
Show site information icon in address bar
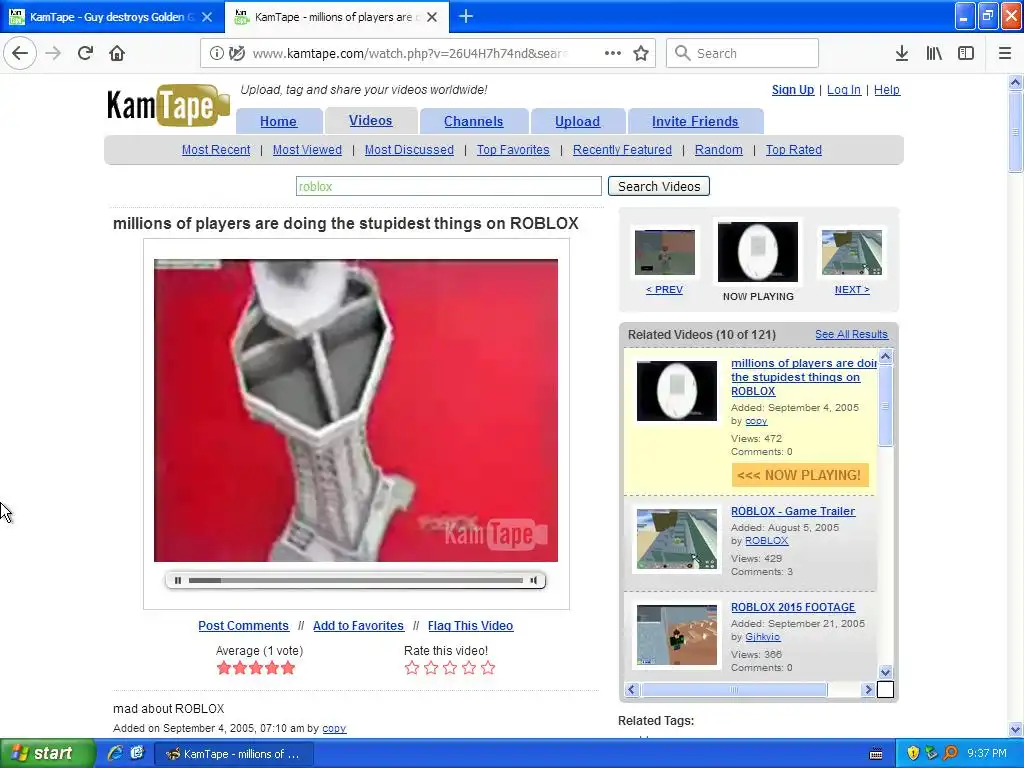216,53
